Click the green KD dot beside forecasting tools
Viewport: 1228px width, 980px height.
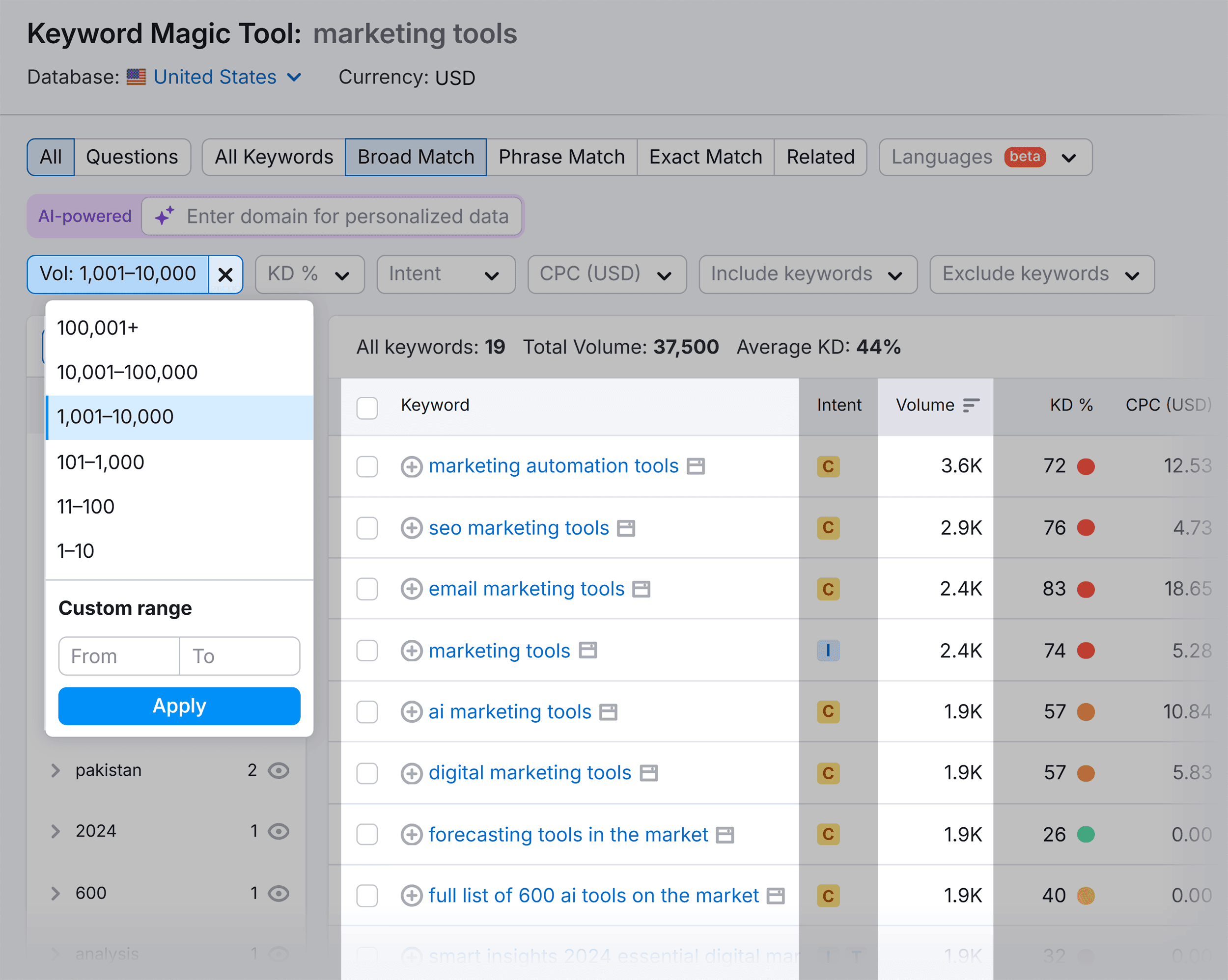(1086, 834)
